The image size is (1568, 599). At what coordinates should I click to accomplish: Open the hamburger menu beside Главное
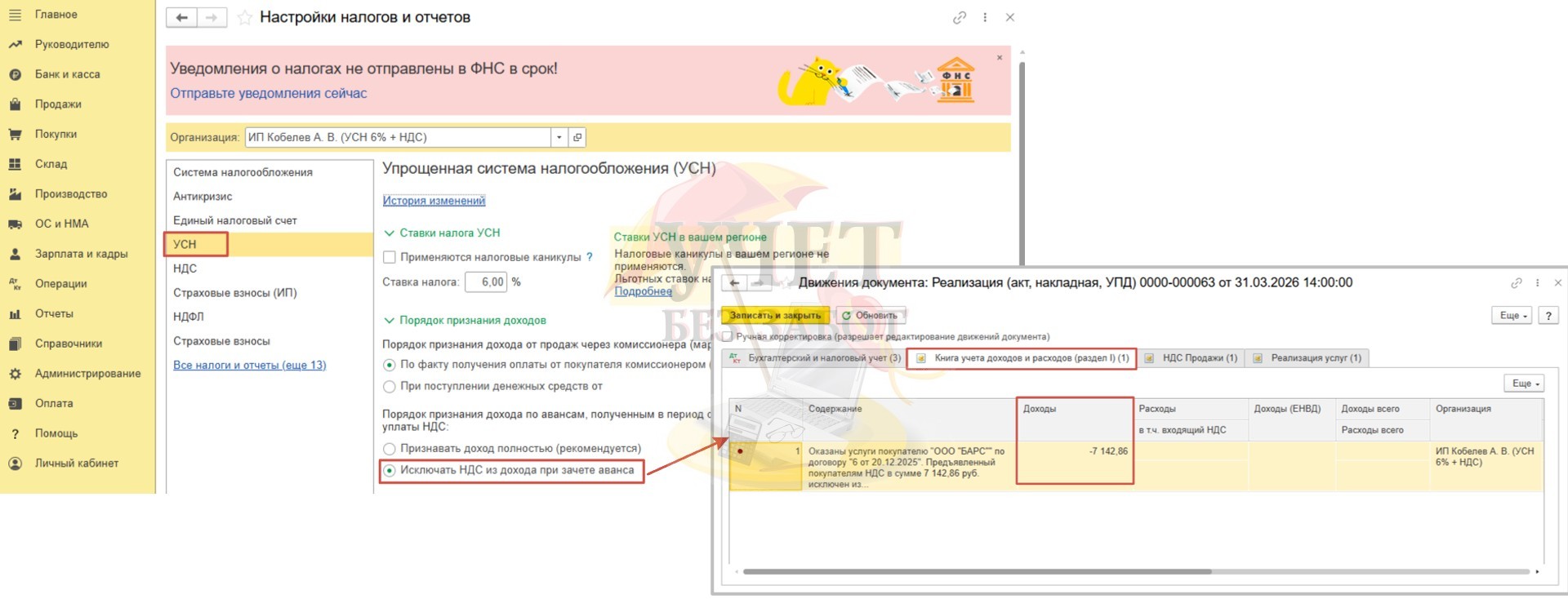click(15, 15)
